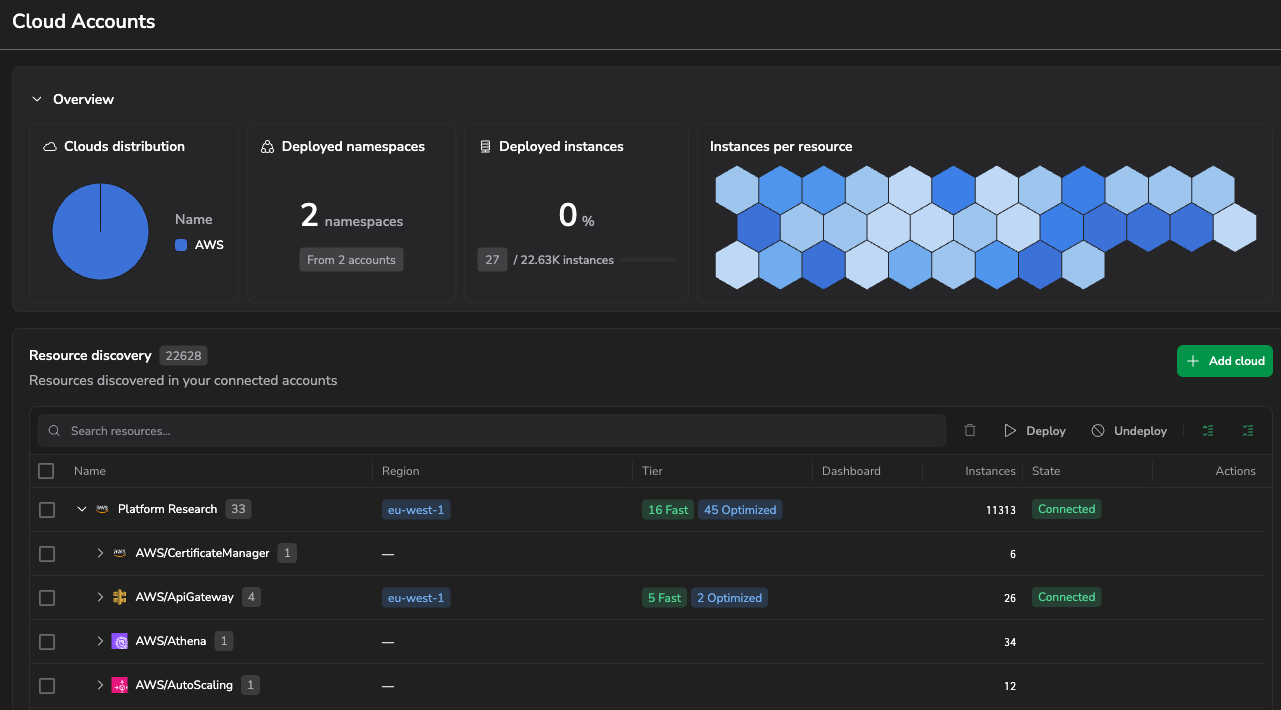The image size is (1281, 710).
Task: Click the Deploy button
Action: tap(1035, 431)
